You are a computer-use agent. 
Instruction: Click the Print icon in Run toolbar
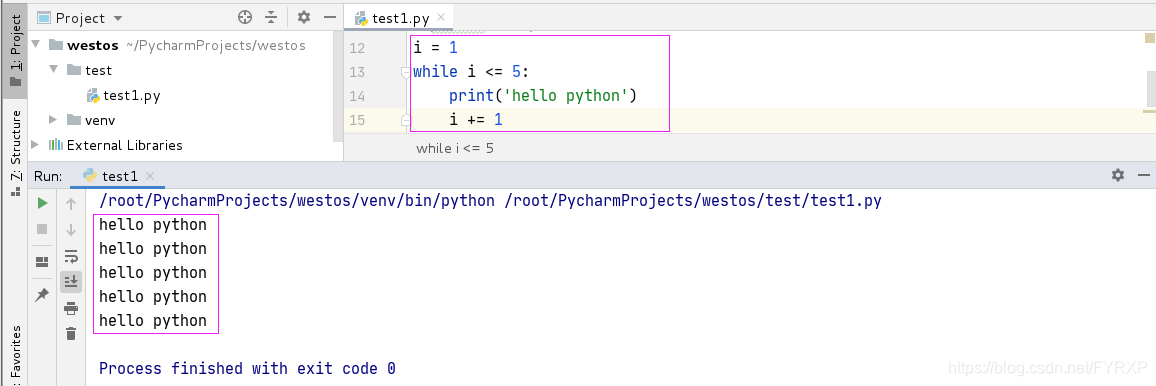(71, 308)
